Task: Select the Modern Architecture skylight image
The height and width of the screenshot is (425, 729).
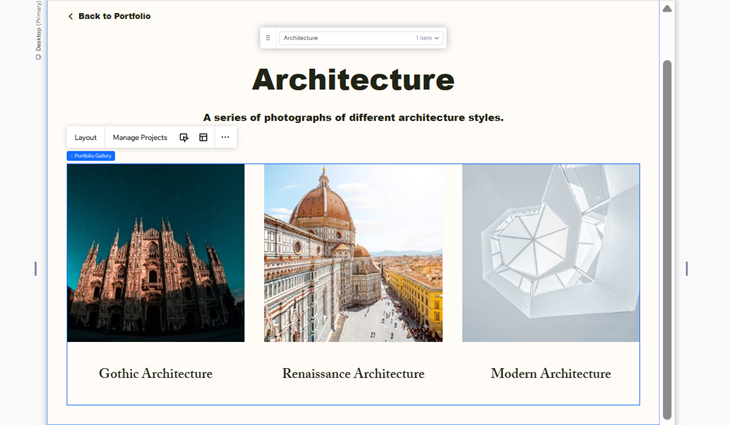Action: pos(550,253)
